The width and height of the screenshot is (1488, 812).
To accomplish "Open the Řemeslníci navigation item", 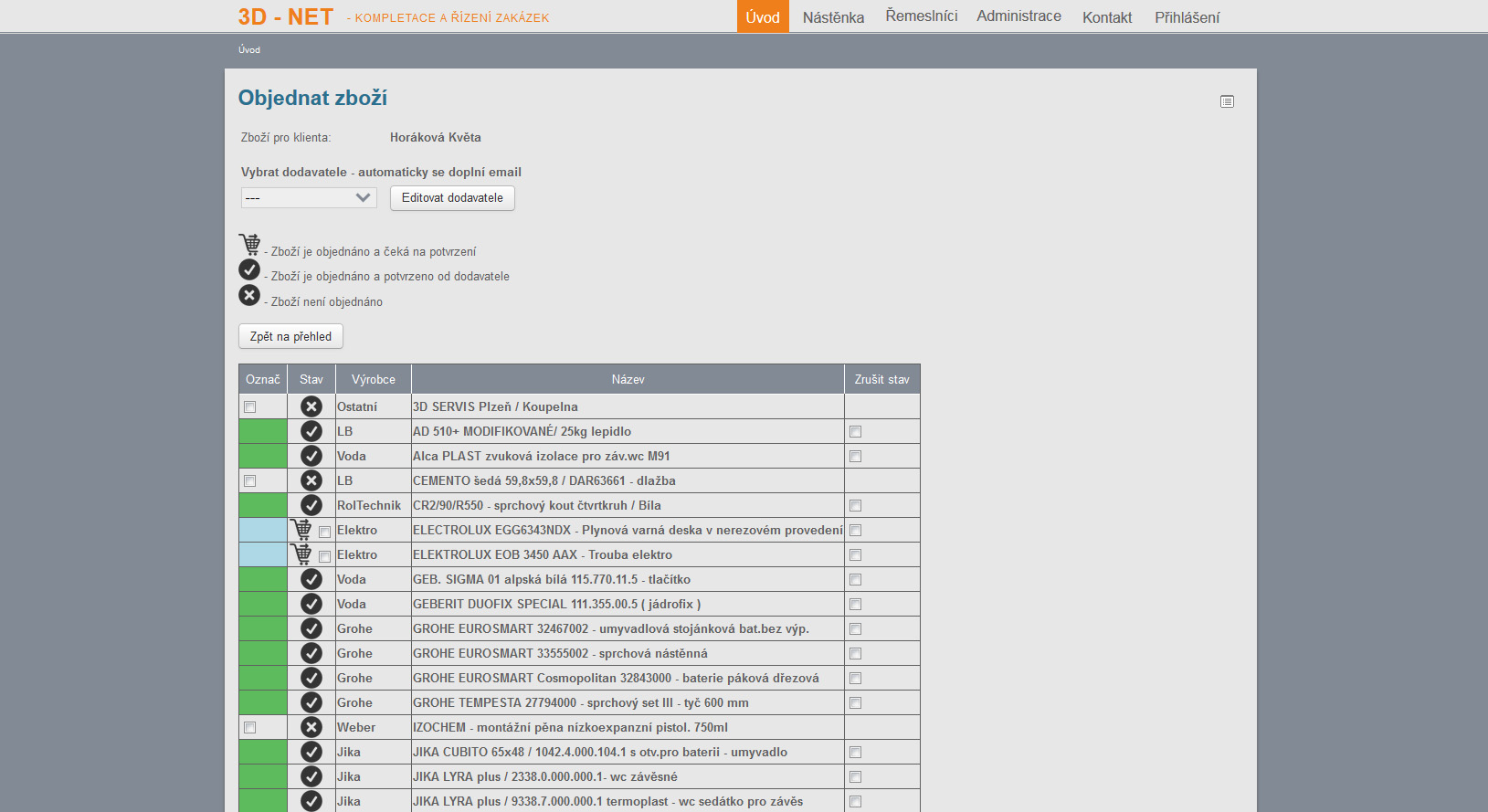I will (921, 16).
